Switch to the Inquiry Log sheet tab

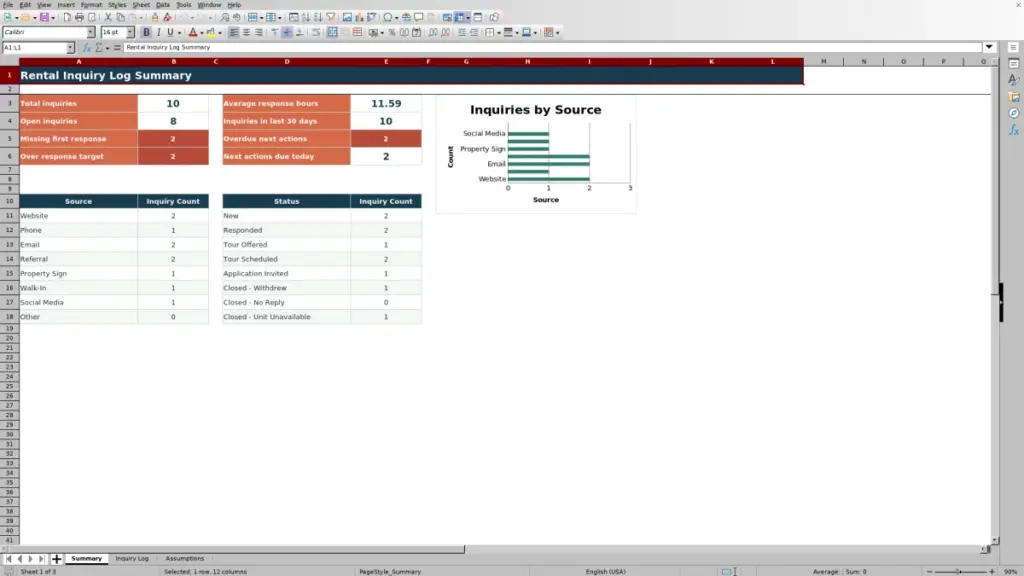[x=132, y=559]
